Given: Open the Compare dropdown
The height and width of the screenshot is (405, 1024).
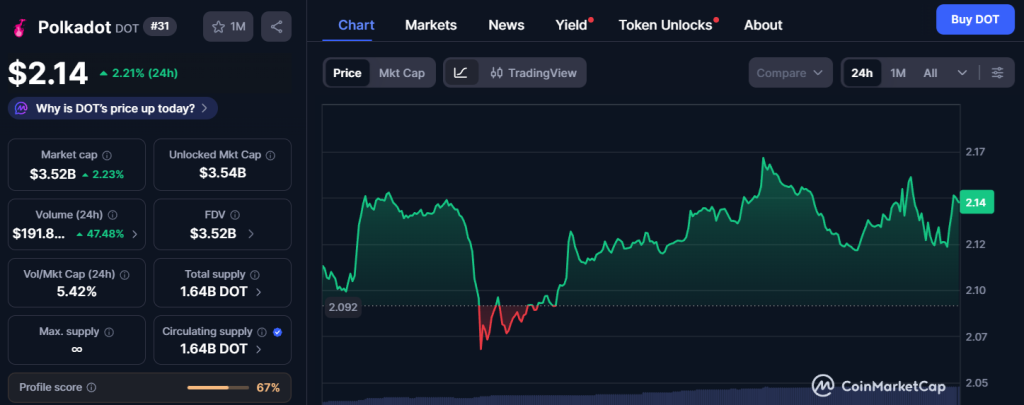Looking at the screenshot, I should pos(790,73).
